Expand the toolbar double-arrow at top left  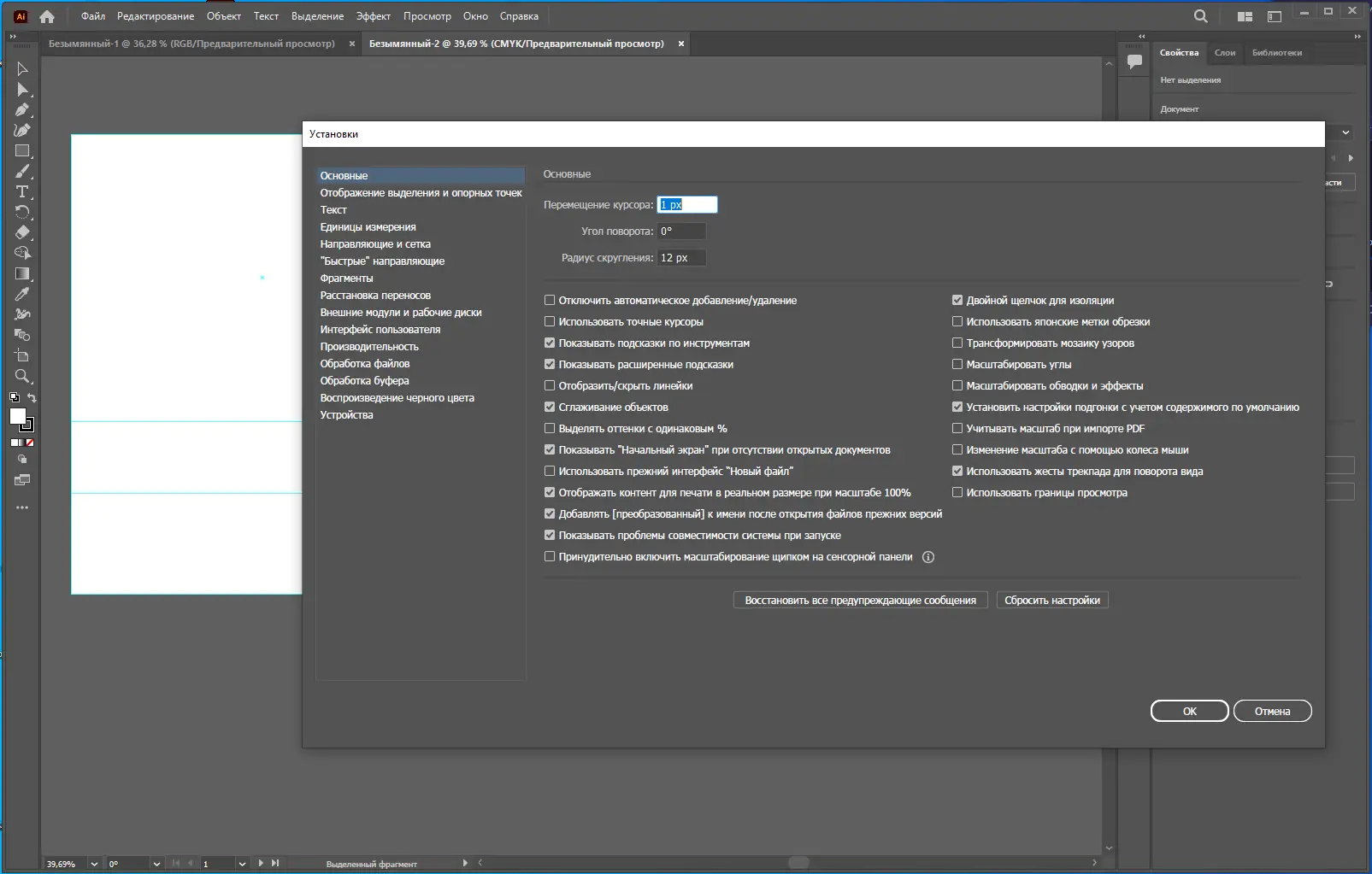point(12,37)
